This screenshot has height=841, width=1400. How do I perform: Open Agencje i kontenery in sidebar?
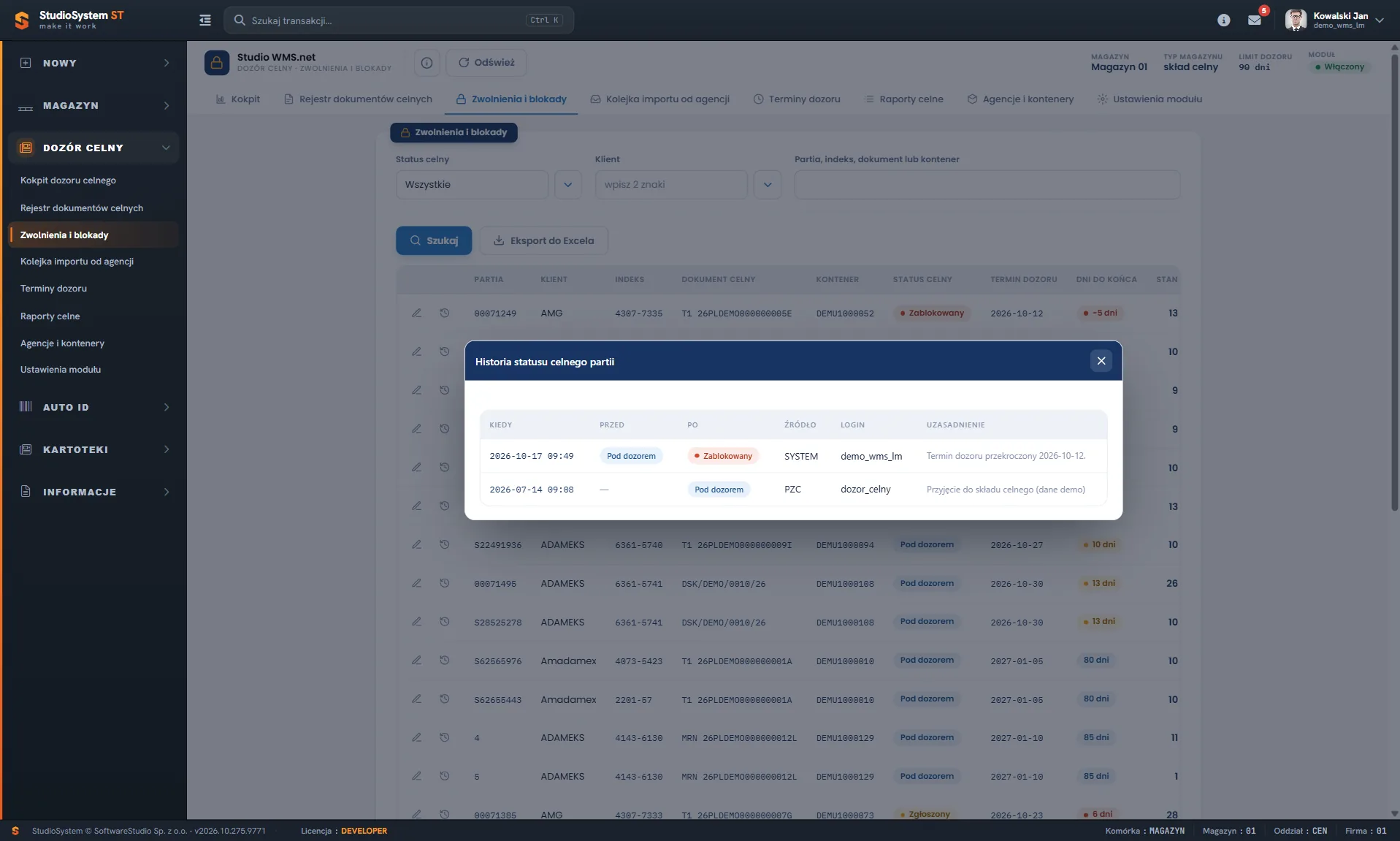pyautogui.click(x=62, y=343)
